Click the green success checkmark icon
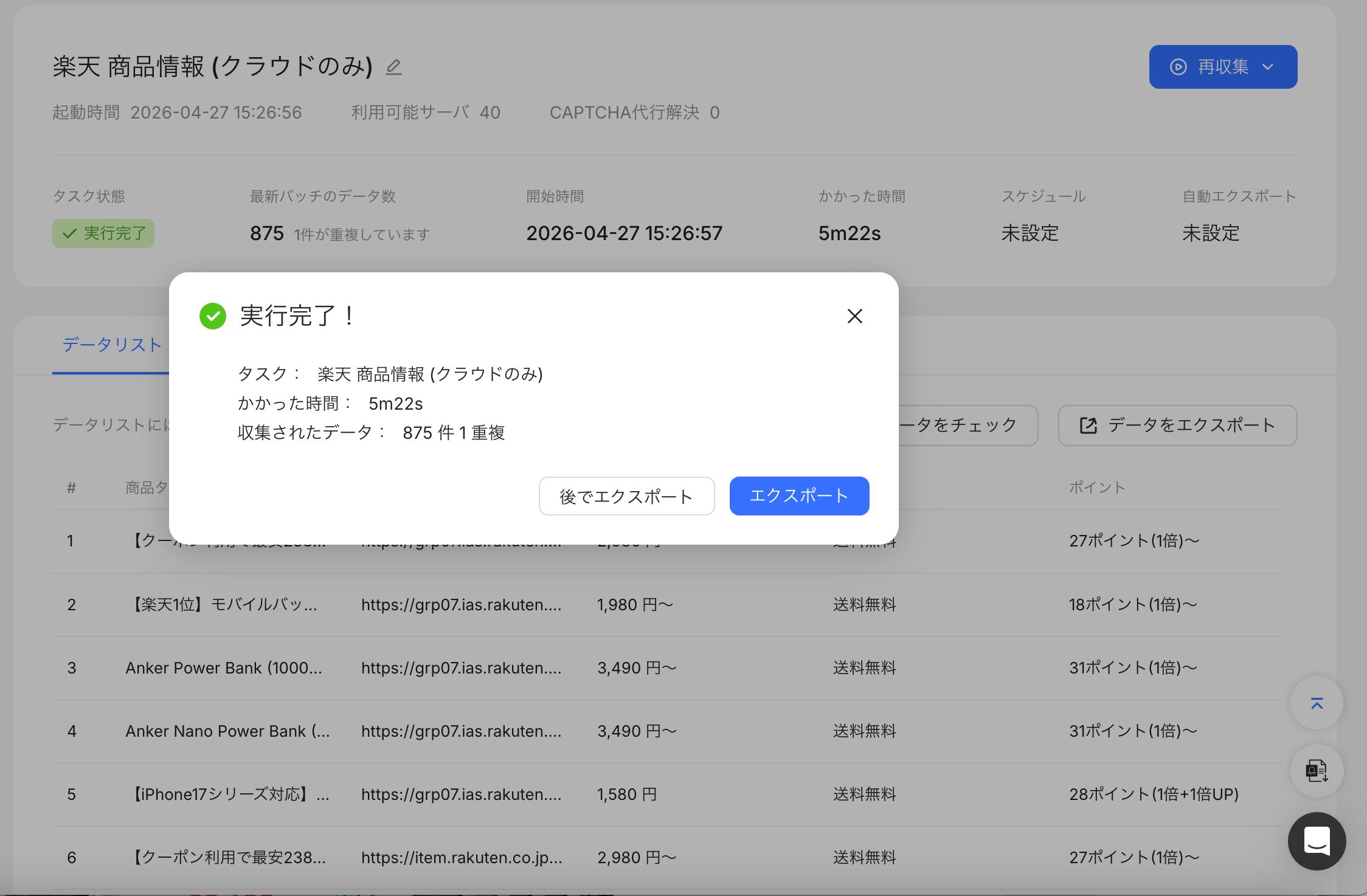 (213, 316)
